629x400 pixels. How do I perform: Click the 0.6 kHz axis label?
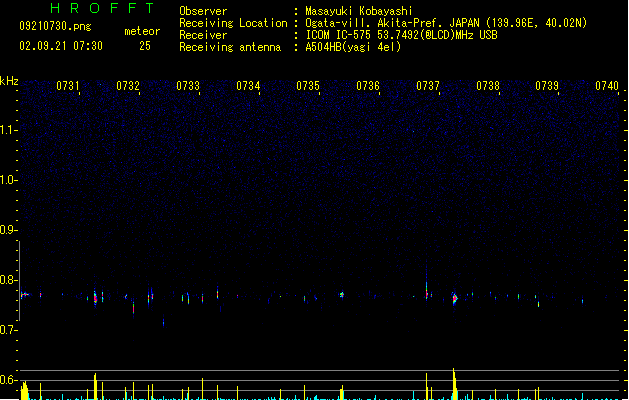click(8, 380)
